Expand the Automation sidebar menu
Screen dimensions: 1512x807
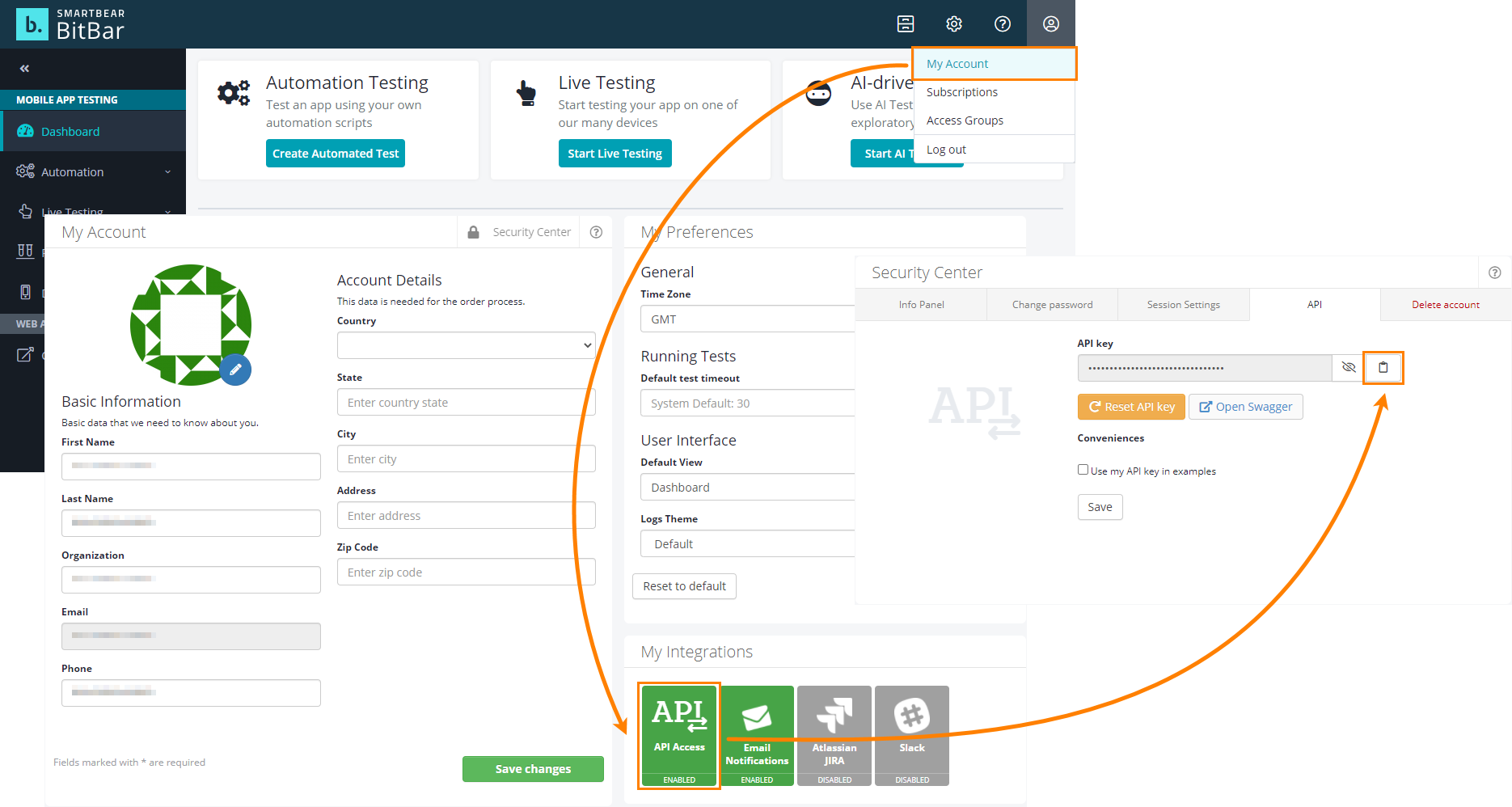[x=93, y=171]
